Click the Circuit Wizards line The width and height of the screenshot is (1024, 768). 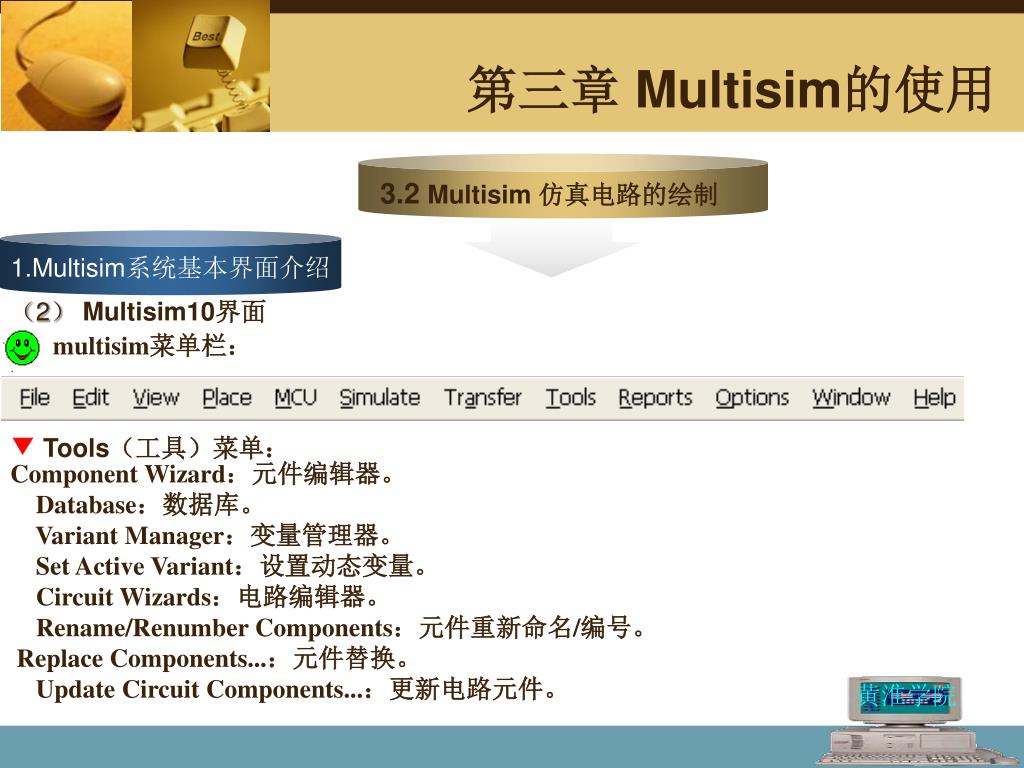[207, 597]
